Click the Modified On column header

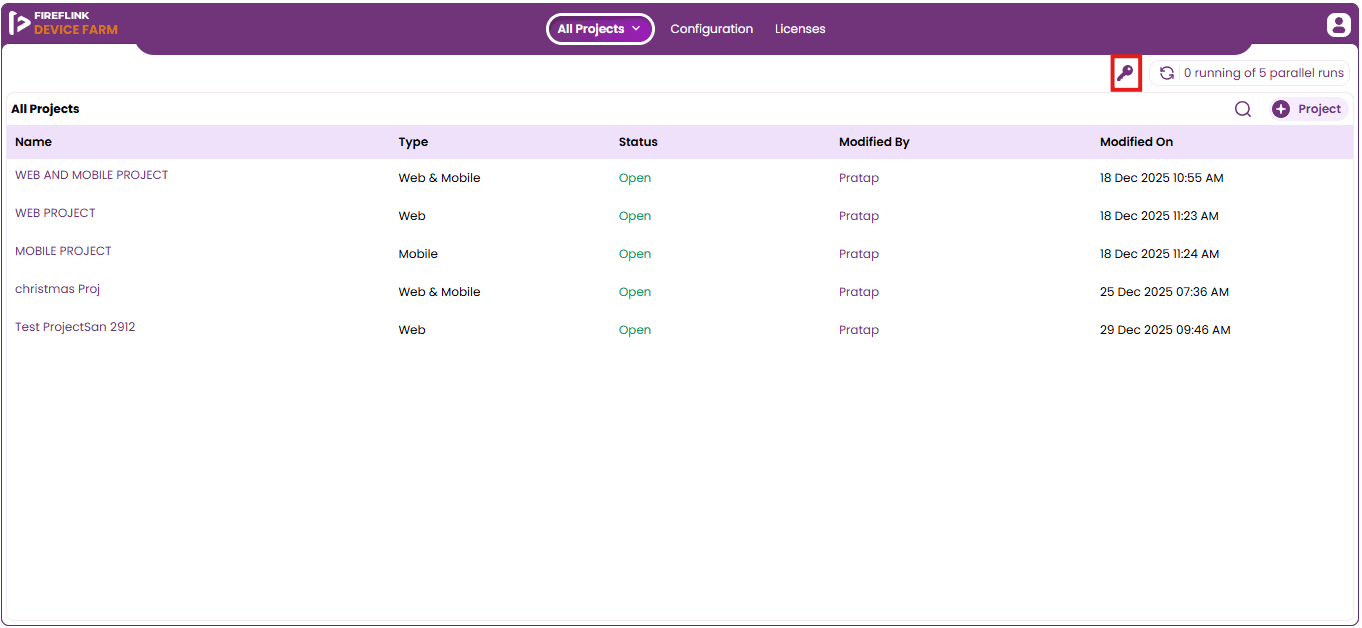(1136, 142)
